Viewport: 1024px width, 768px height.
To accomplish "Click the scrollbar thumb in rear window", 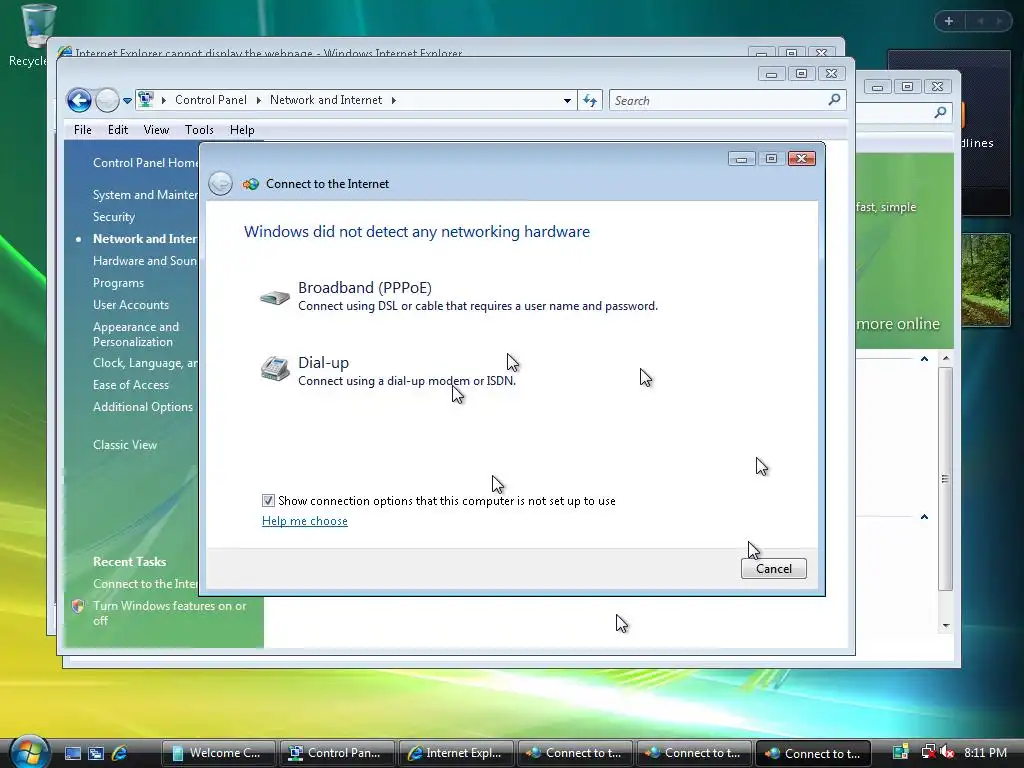I will [x=945, y=479].
